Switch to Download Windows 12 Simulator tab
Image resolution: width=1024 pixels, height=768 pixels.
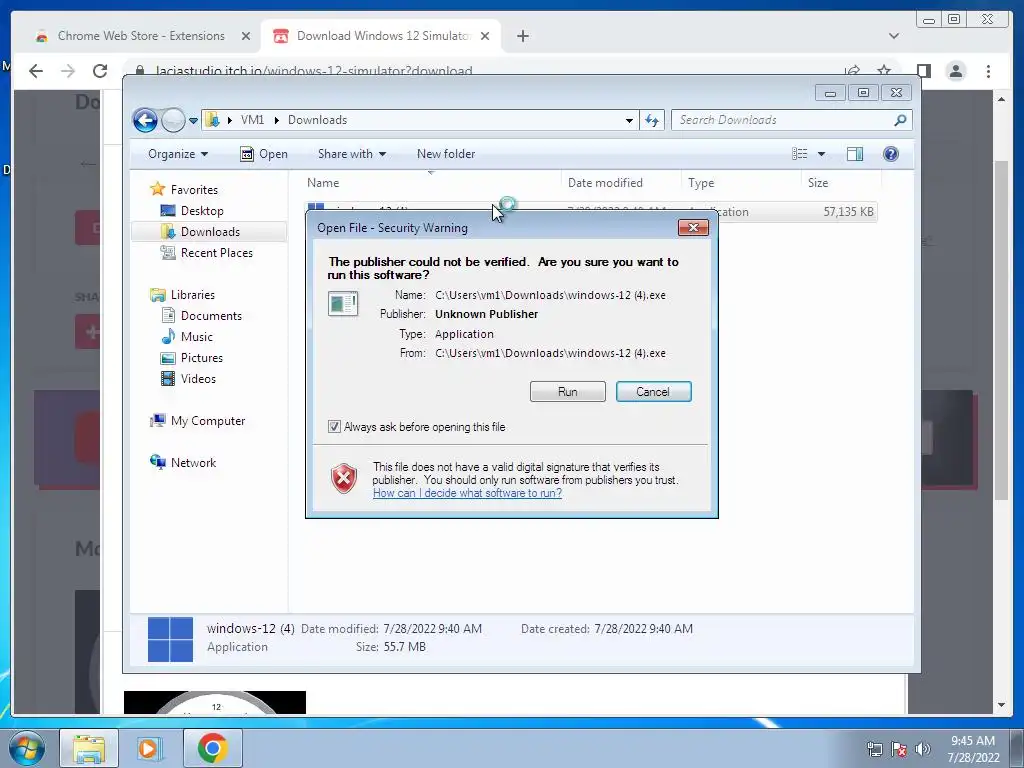[x=382, y=36]
